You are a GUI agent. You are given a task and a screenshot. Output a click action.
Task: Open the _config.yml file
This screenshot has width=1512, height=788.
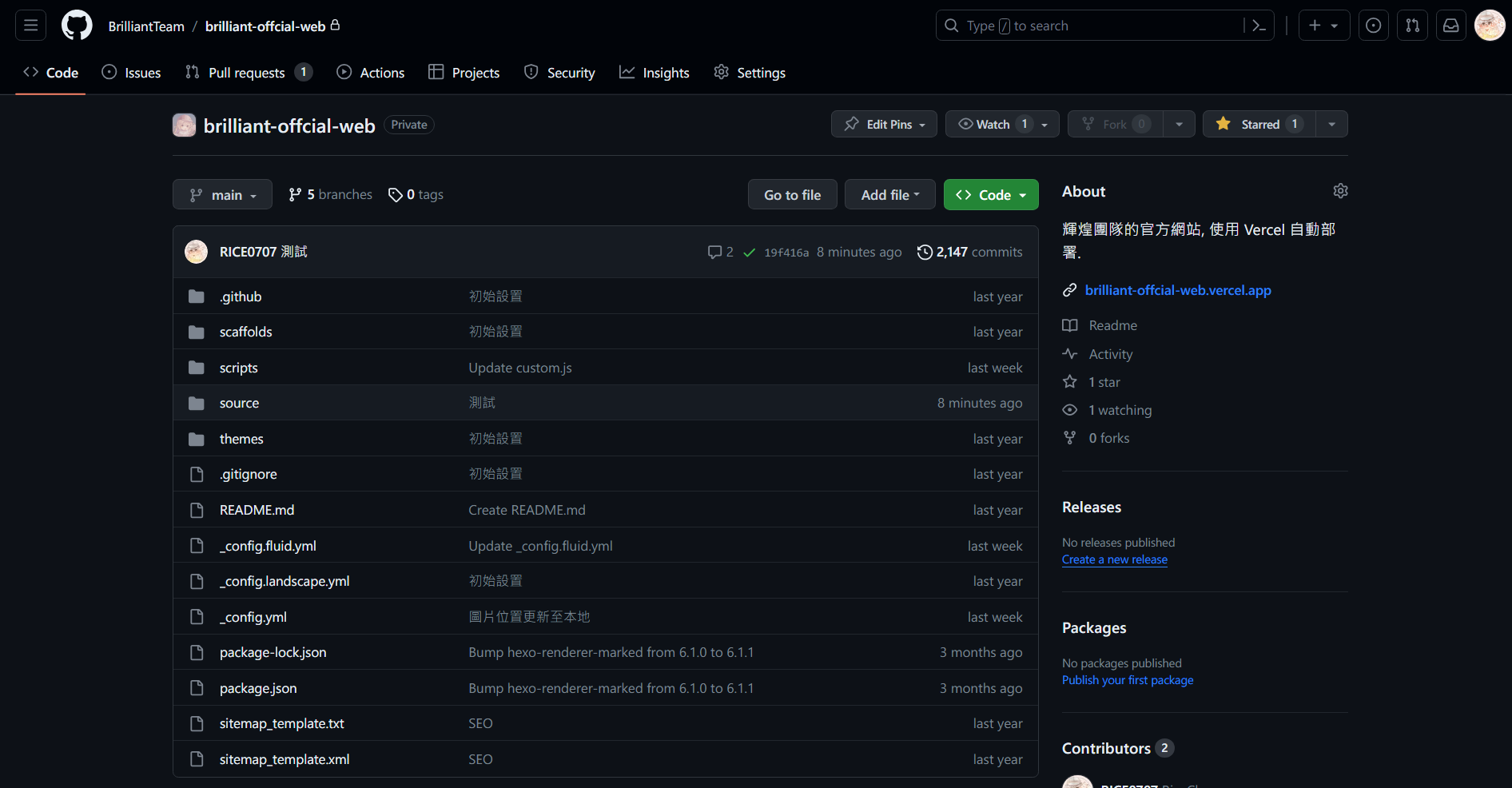point(253,617)
